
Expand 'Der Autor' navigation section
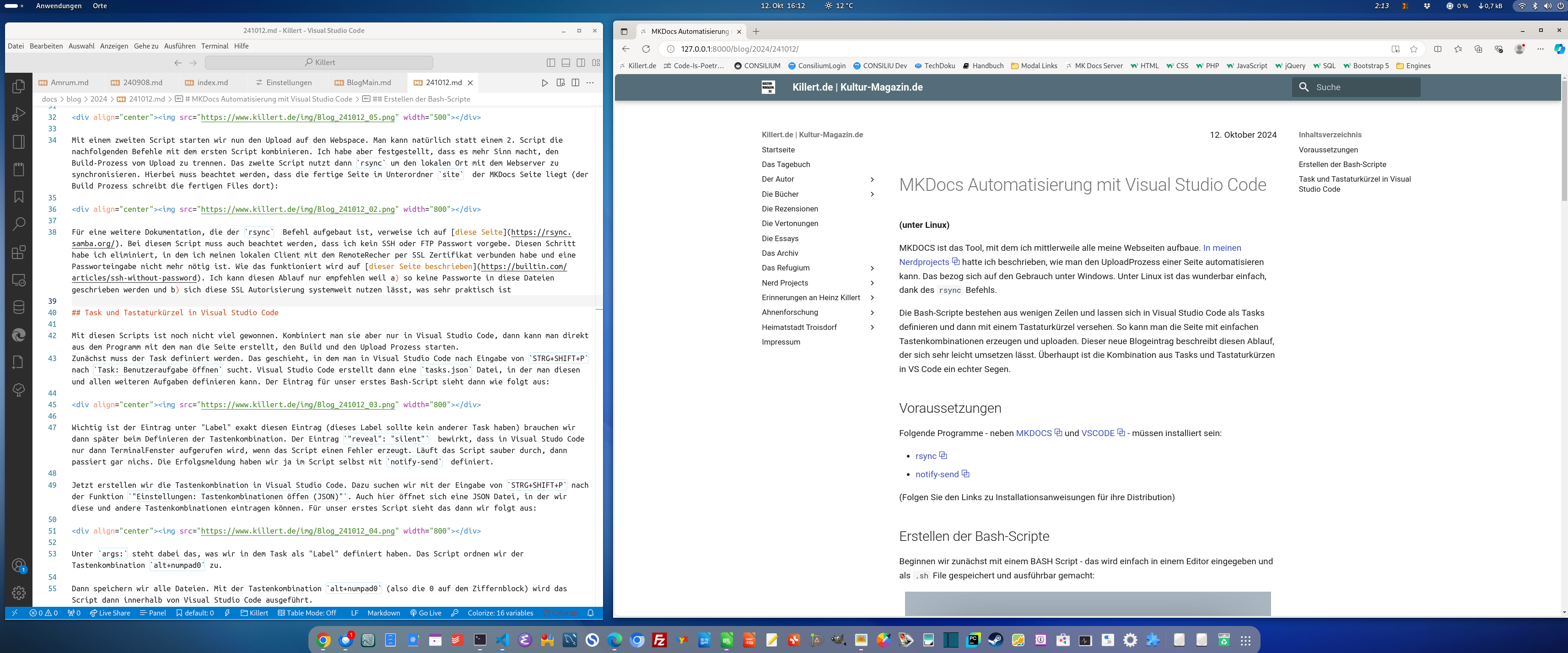[x=872, y=179]
